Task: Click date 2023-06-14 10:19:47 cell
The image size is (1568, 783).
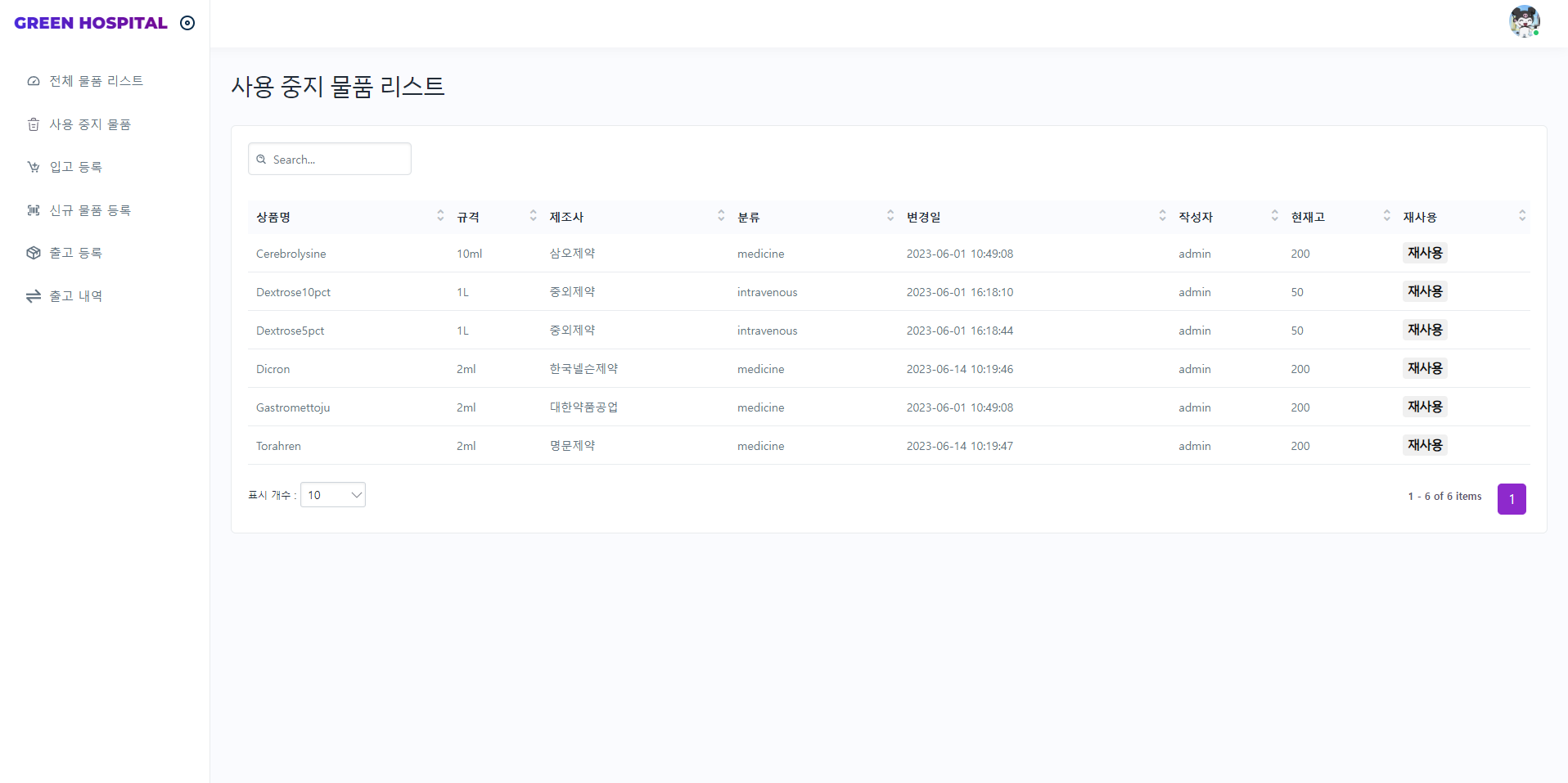Action: [x=960, y=446]
